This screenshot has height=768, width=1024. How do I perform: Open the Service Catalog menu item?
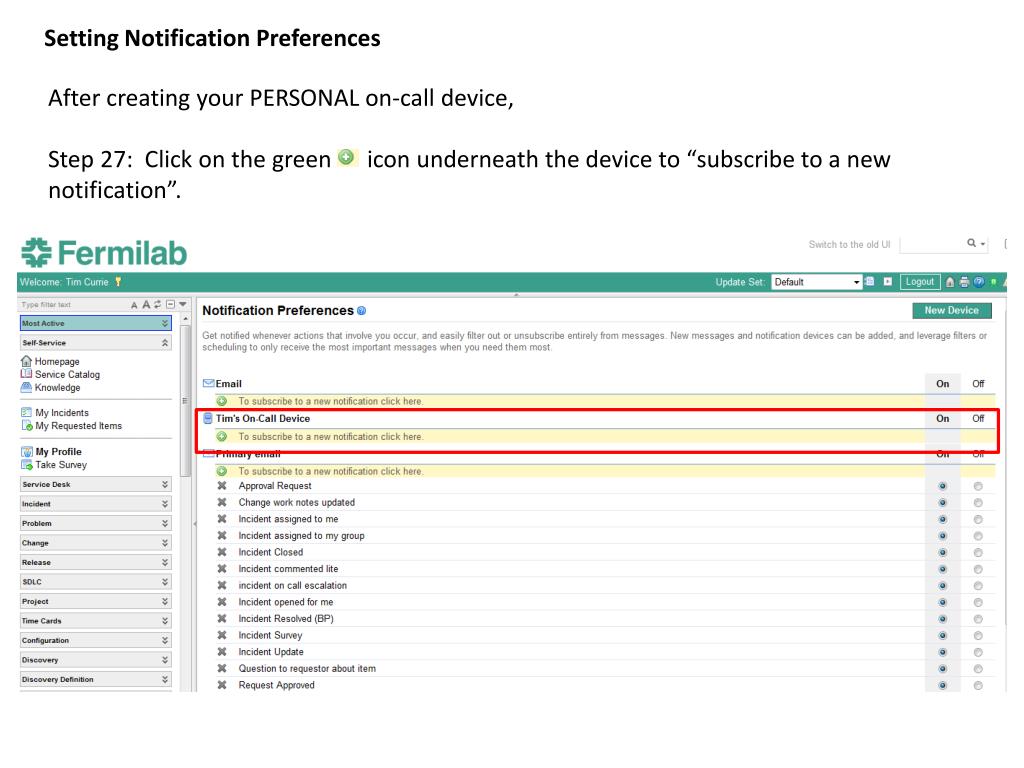pos(67,374)
